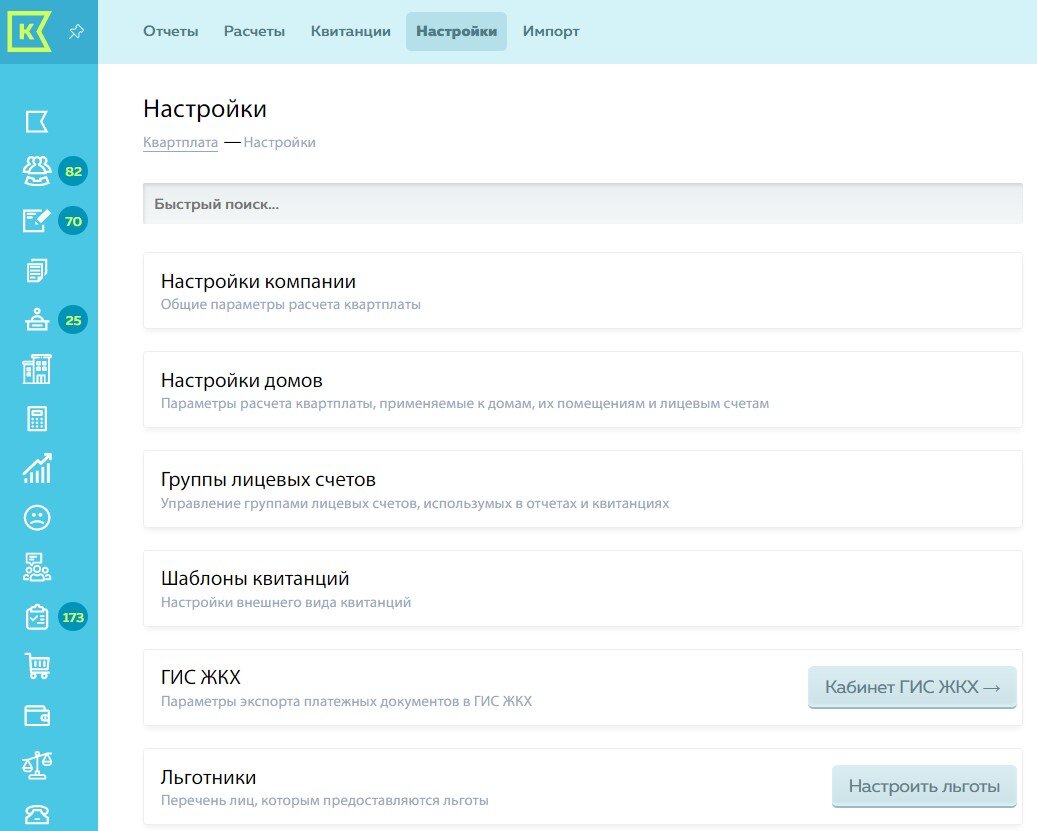Follow the Квартплата breadcrumb link

tap(180, 141)
